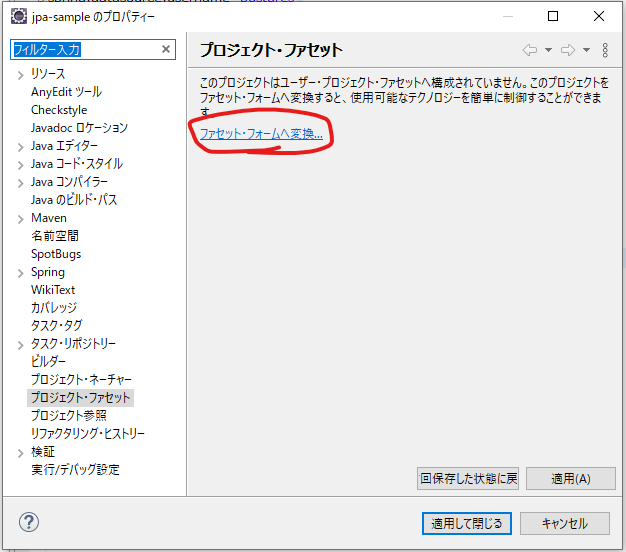Viewport: 626px width, 552px height.
Task: Select Java のビルド・パス item
Action: 74,200
